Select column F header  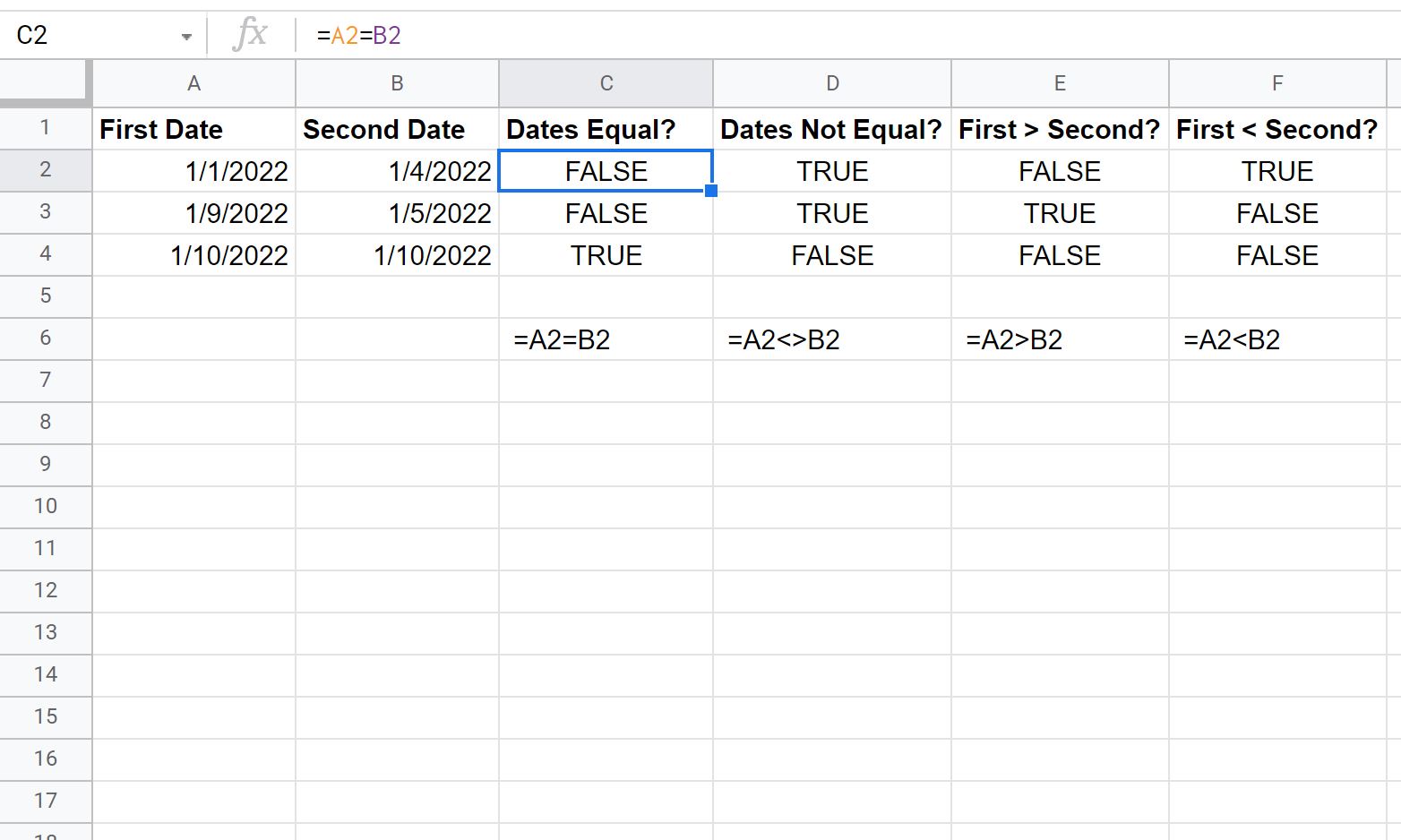point(1276,83)
